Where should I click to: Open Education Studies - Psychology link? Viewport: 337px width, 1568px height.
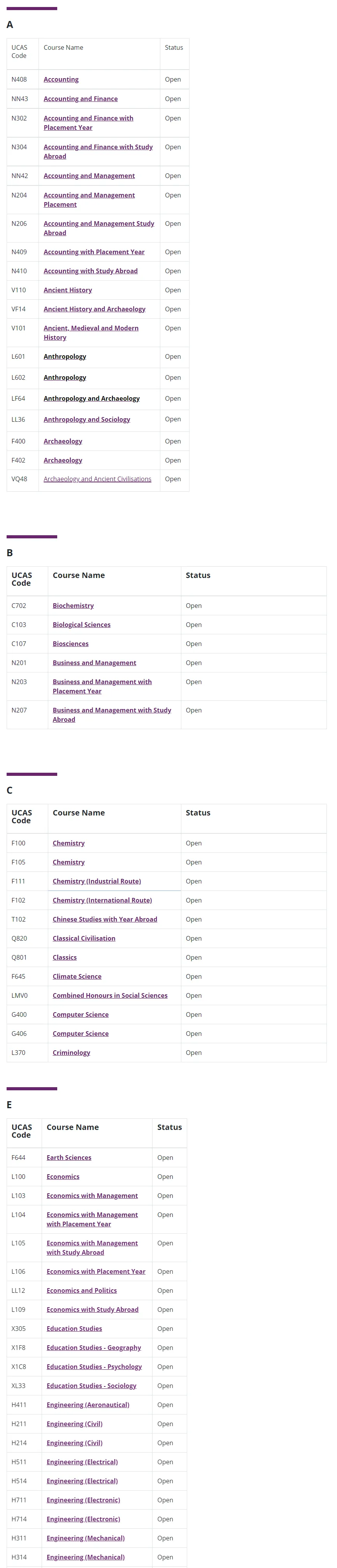[x=94, y=1367]
